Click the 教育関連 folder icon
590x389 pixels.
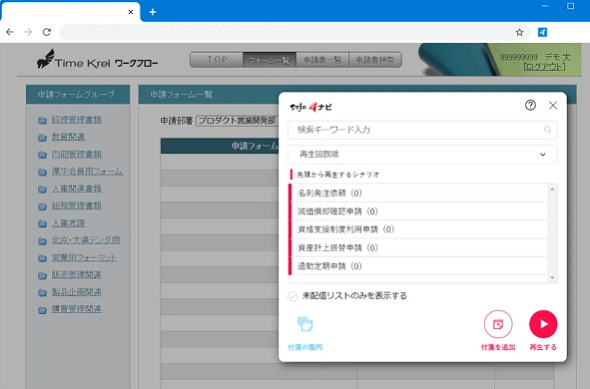[42, 137]
